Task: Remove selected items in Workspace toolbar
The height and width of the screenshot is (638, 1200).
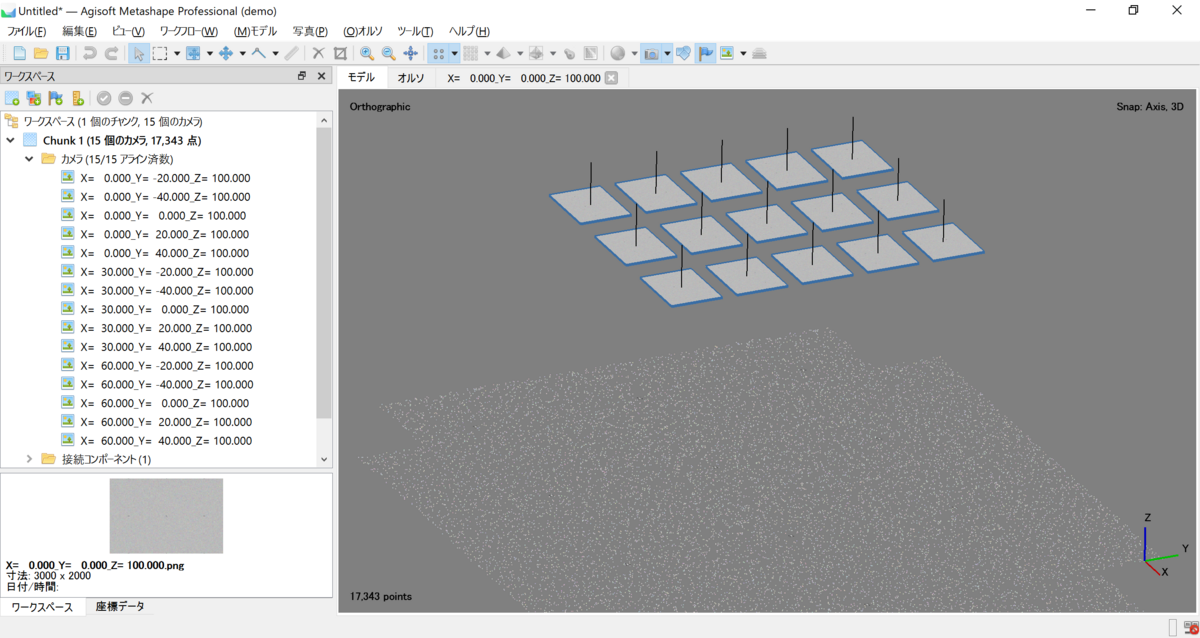Action: (147, 98)
